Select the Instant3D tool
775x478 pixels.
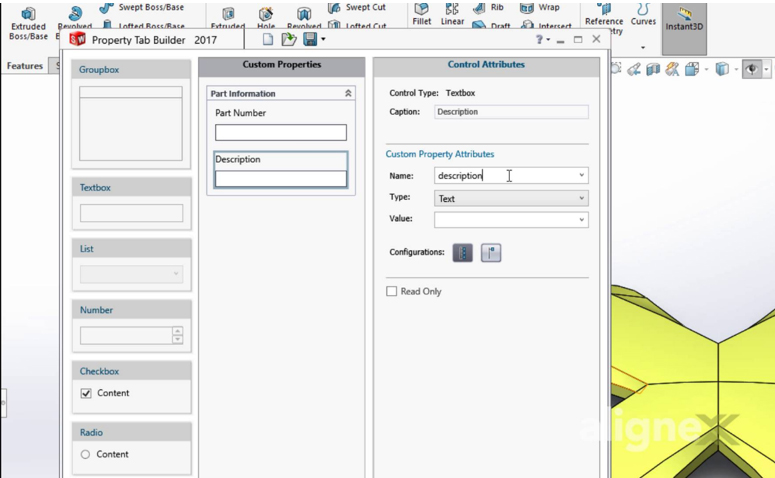684,18
